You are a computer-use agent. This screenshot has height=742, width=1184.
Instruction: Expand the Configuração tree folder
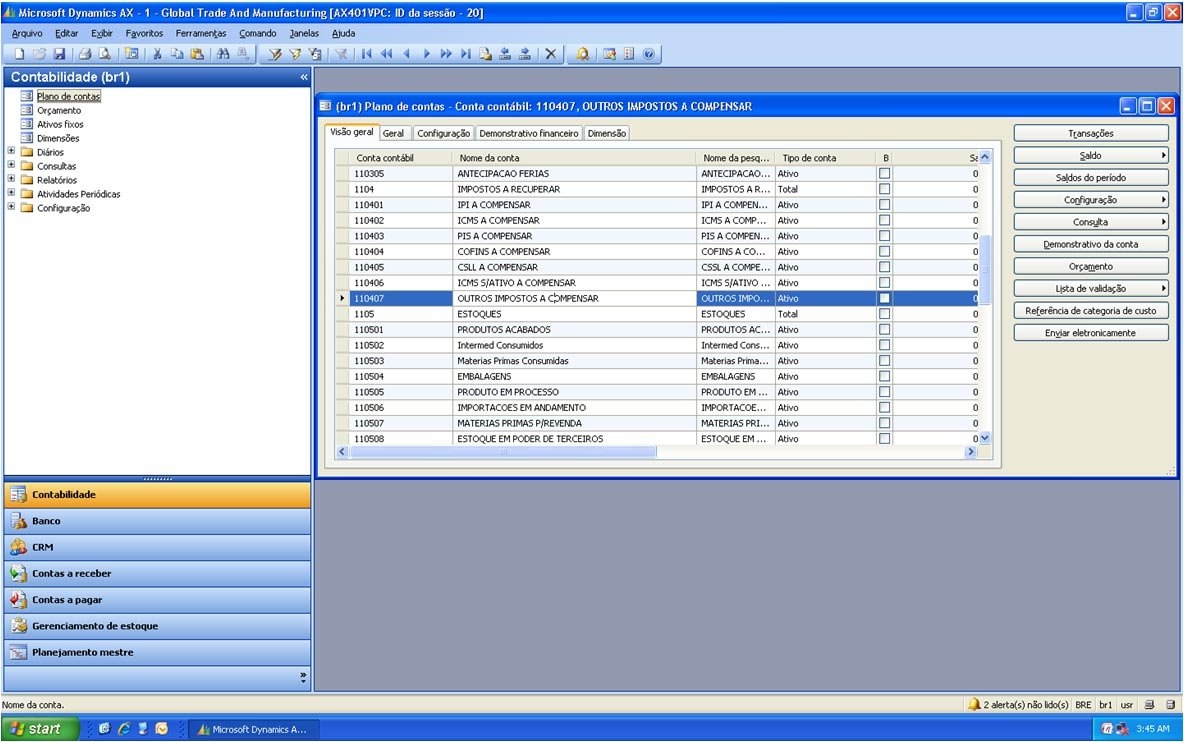tap(11, 207)
